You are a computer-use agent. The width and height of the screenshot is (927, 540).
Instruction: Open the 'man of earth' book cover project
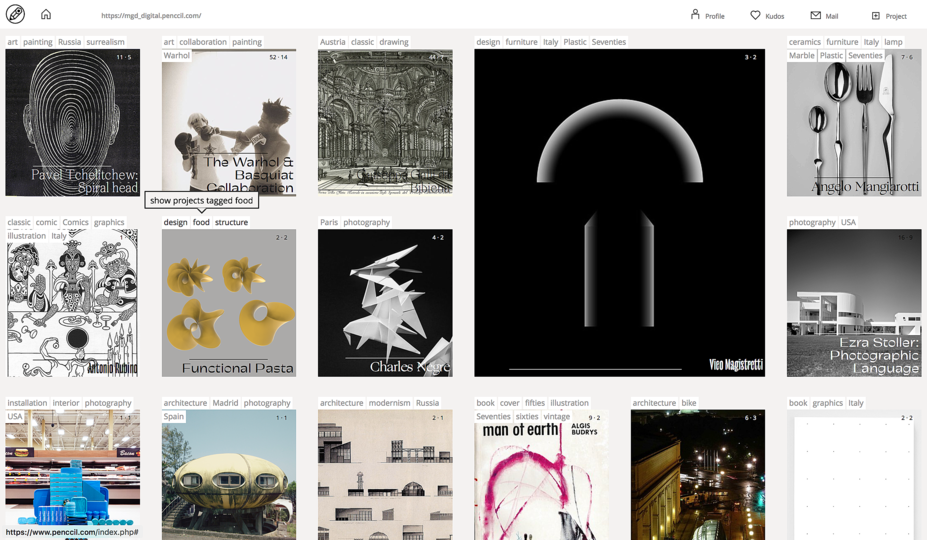tap(542, 474)
